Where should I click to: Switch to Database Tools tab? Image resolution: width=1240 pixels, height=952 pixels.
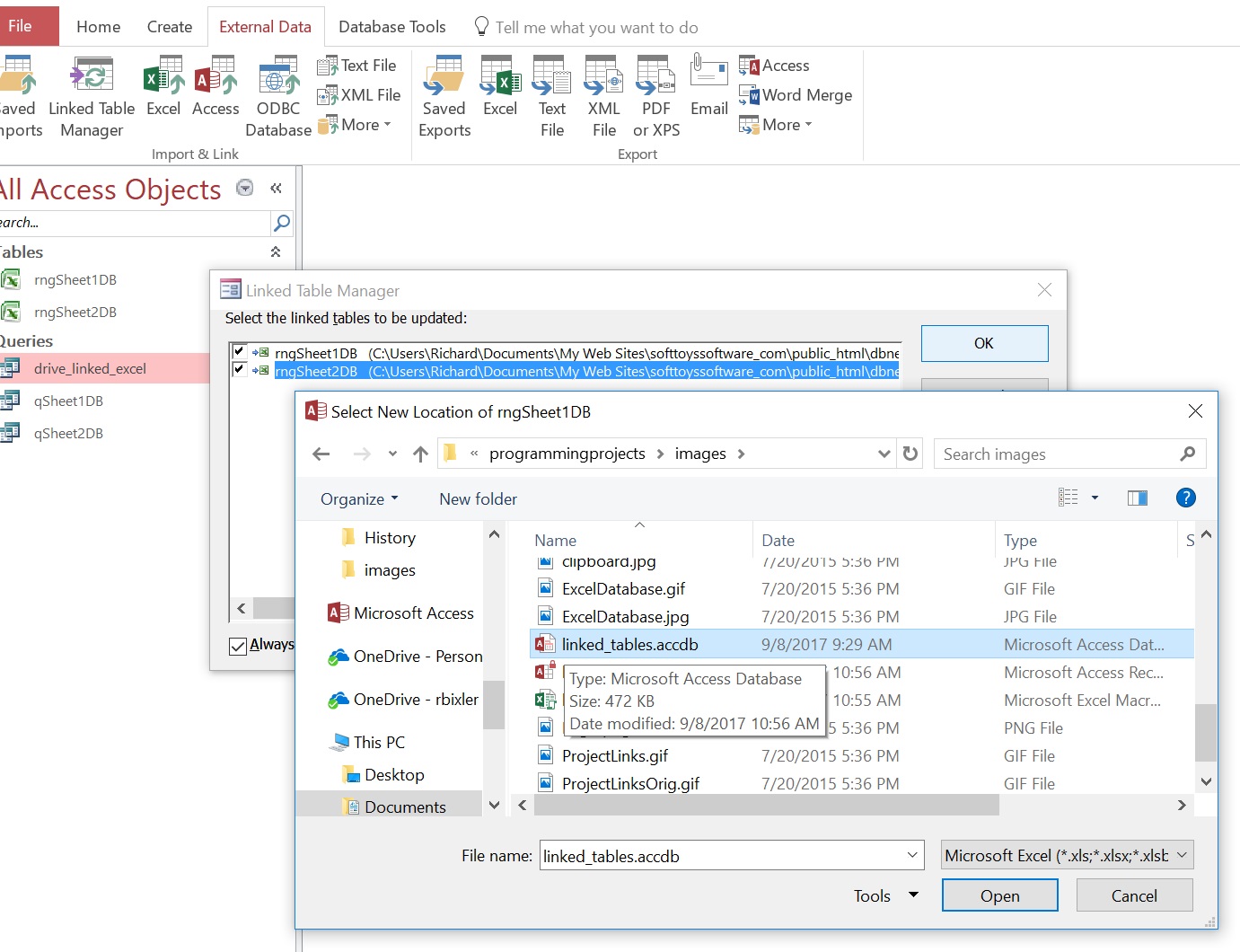pos(392,27)
